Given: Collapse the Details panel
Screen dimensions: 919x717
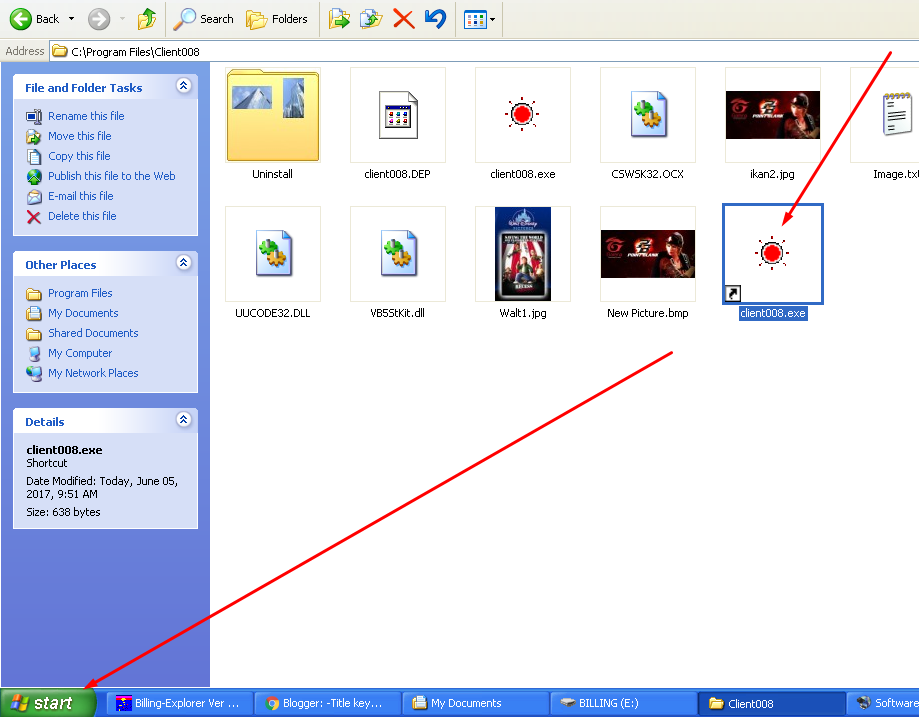Looking at the screenshot, I should [x=183, y=420].
